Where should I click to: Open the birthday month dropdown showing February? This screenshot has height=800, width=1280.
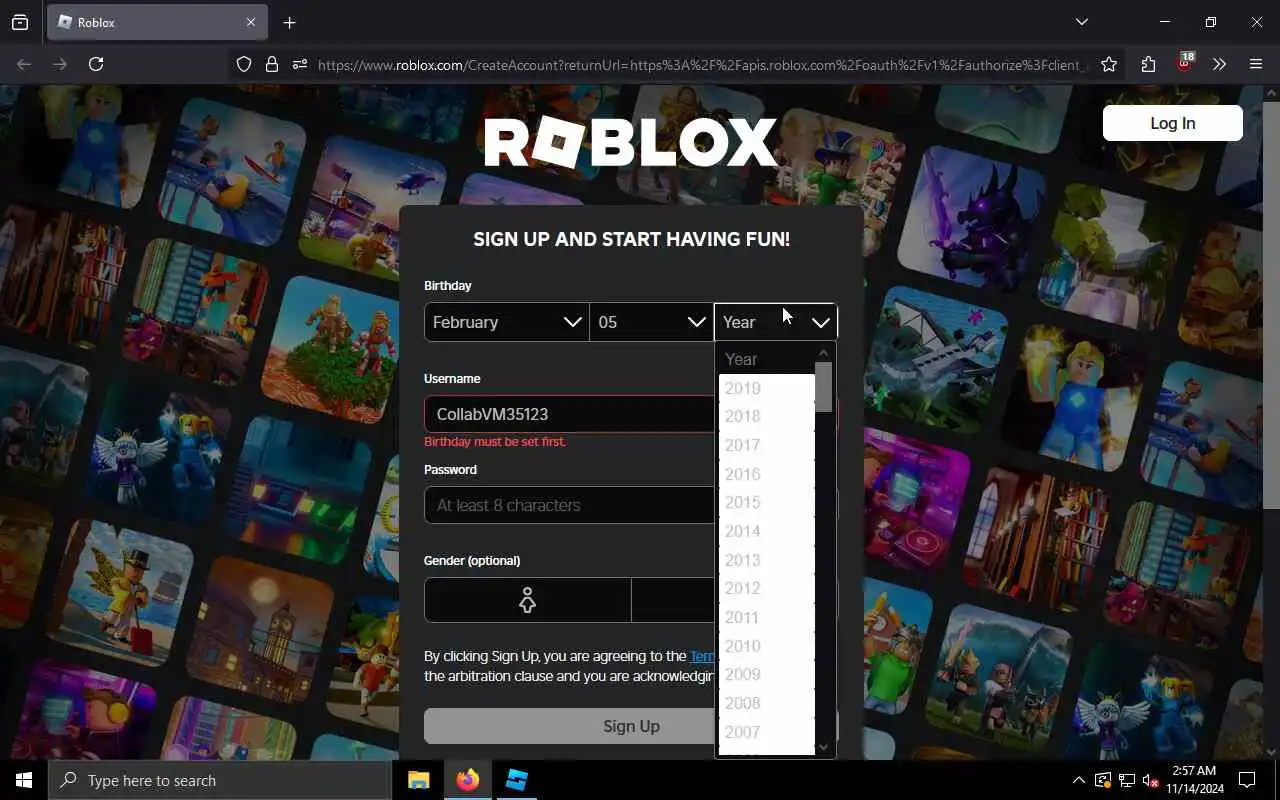pyautogui.click(x=507, y=322)
